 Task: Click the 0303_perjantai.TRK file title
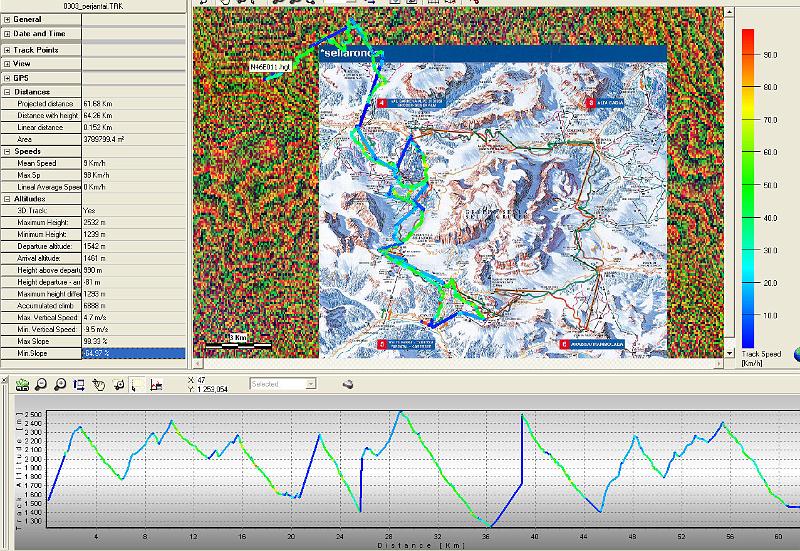pyautogui.click(x=93, y=6)
